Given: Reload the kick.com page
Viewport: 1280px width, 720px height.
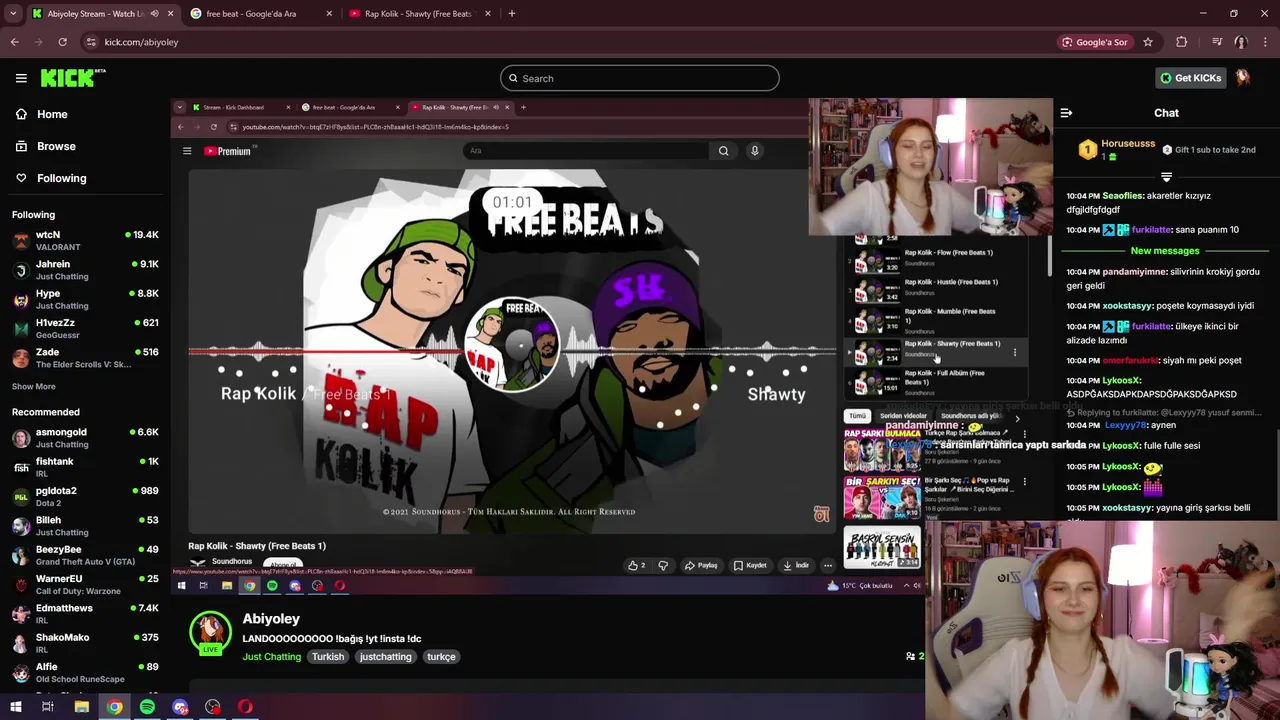Looking at the screenshot, I should point(62,42).
